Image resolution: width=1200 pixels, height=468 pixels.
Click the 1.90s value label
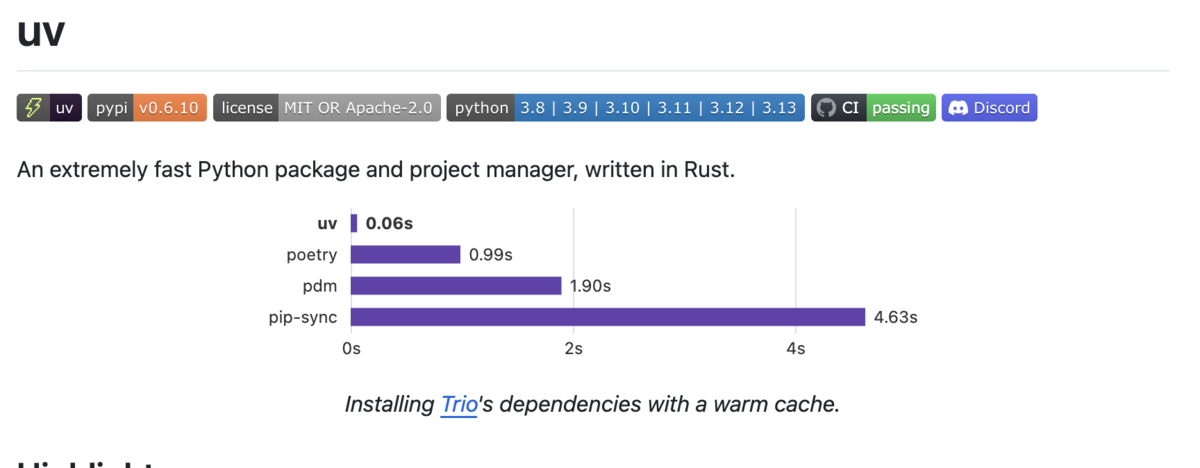(x=590, y=286)
